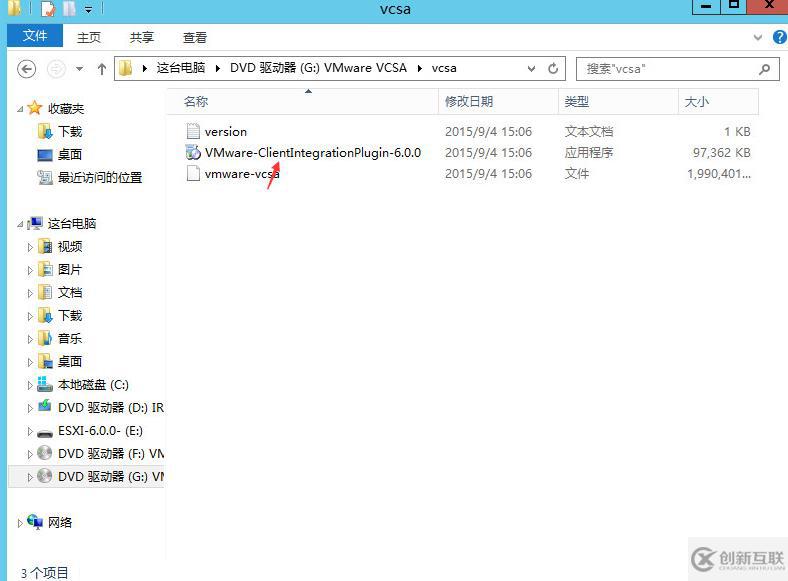Click DVD 驱动器 (G:) VMware VCSA breadcrumb
Image resolution: width=788 pixels, height=581 pixels.
318,68
